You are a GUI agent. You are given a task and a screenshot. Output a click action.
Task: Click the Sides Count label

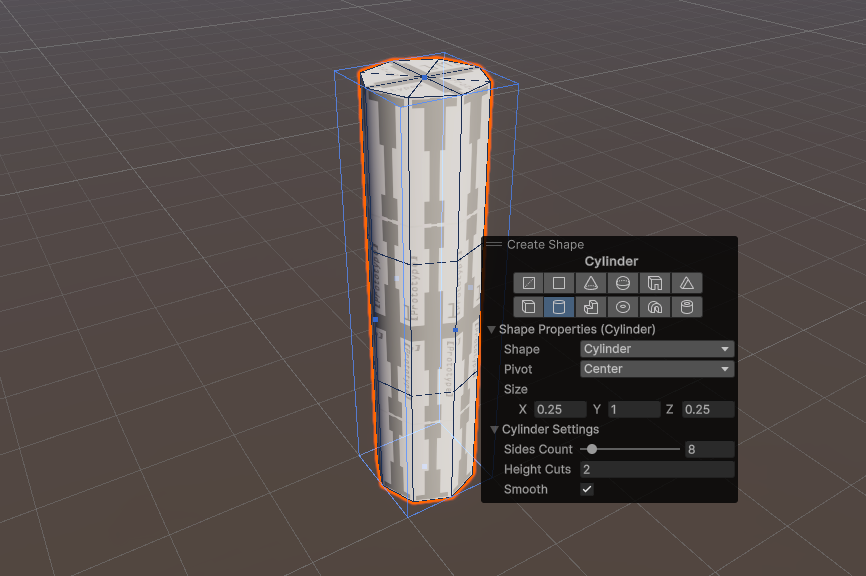538,450
